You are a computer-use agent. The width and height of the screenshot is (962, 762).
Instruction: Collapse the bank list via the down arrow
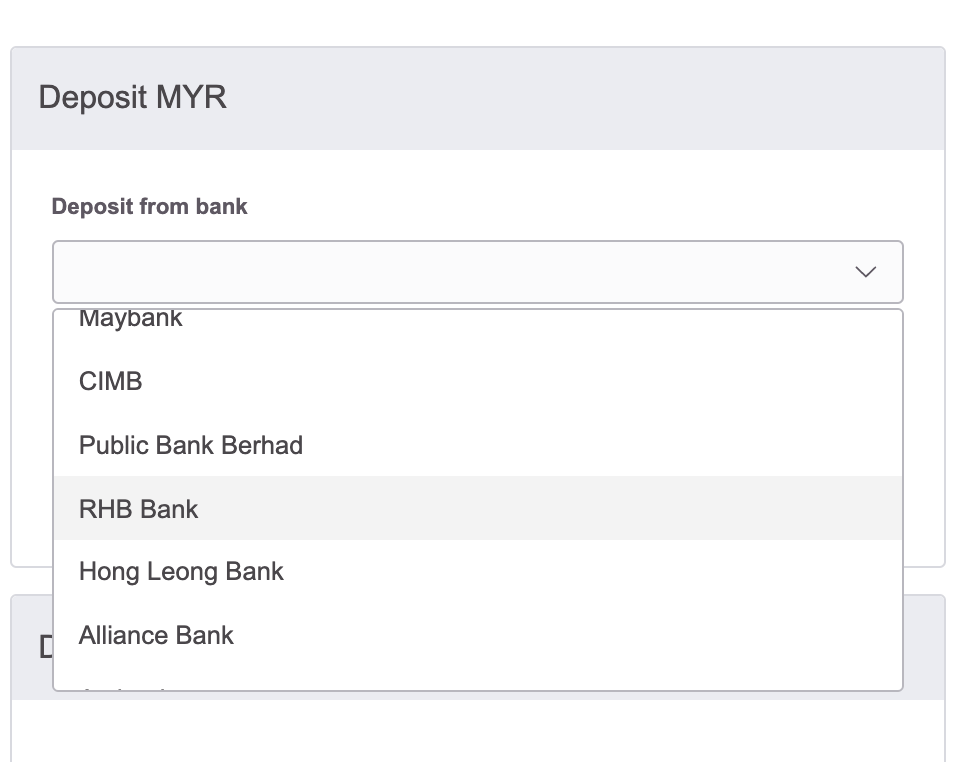coord(865,272)
